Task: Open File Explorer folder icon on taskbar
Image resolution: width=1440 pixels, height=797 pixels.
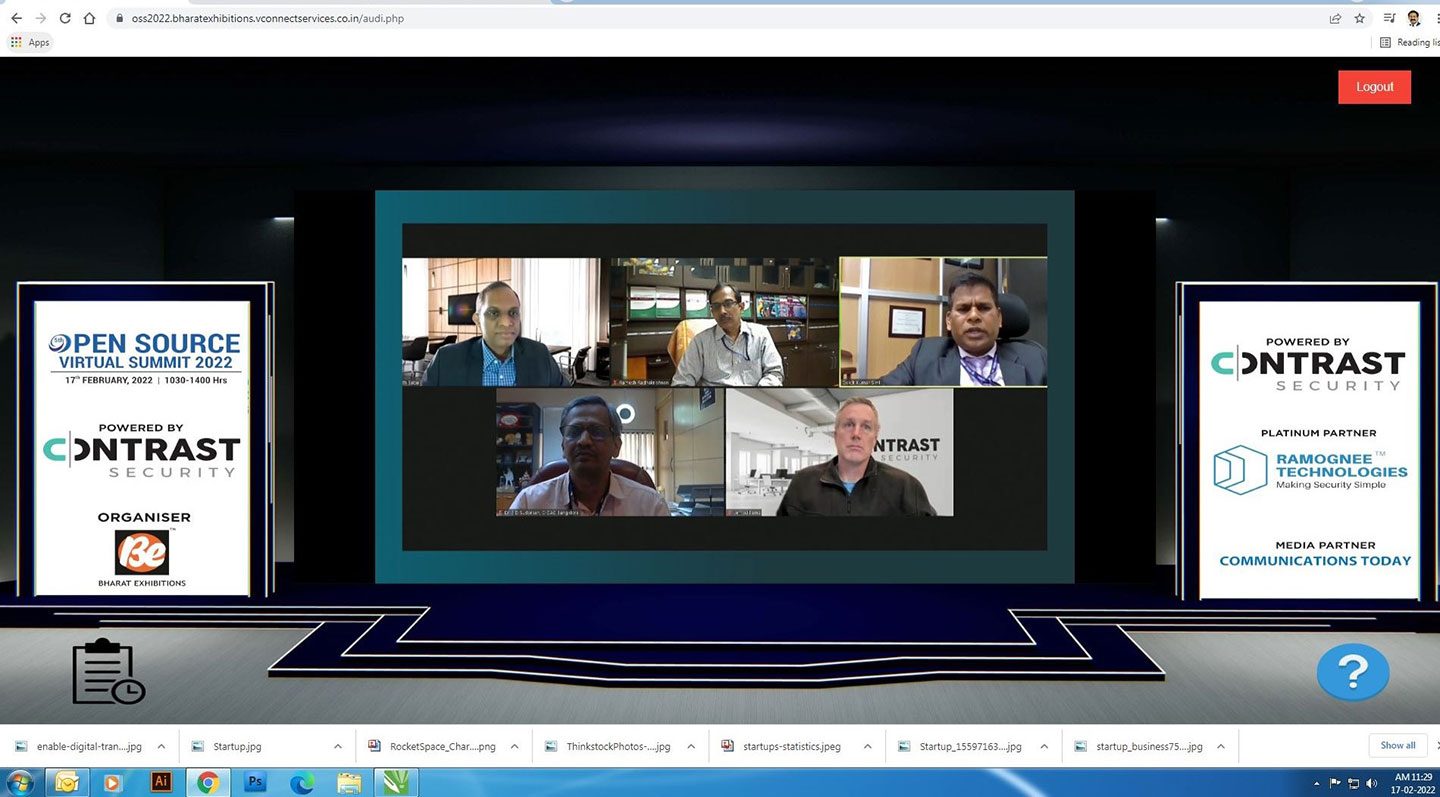Action: (x=349, y=782)
